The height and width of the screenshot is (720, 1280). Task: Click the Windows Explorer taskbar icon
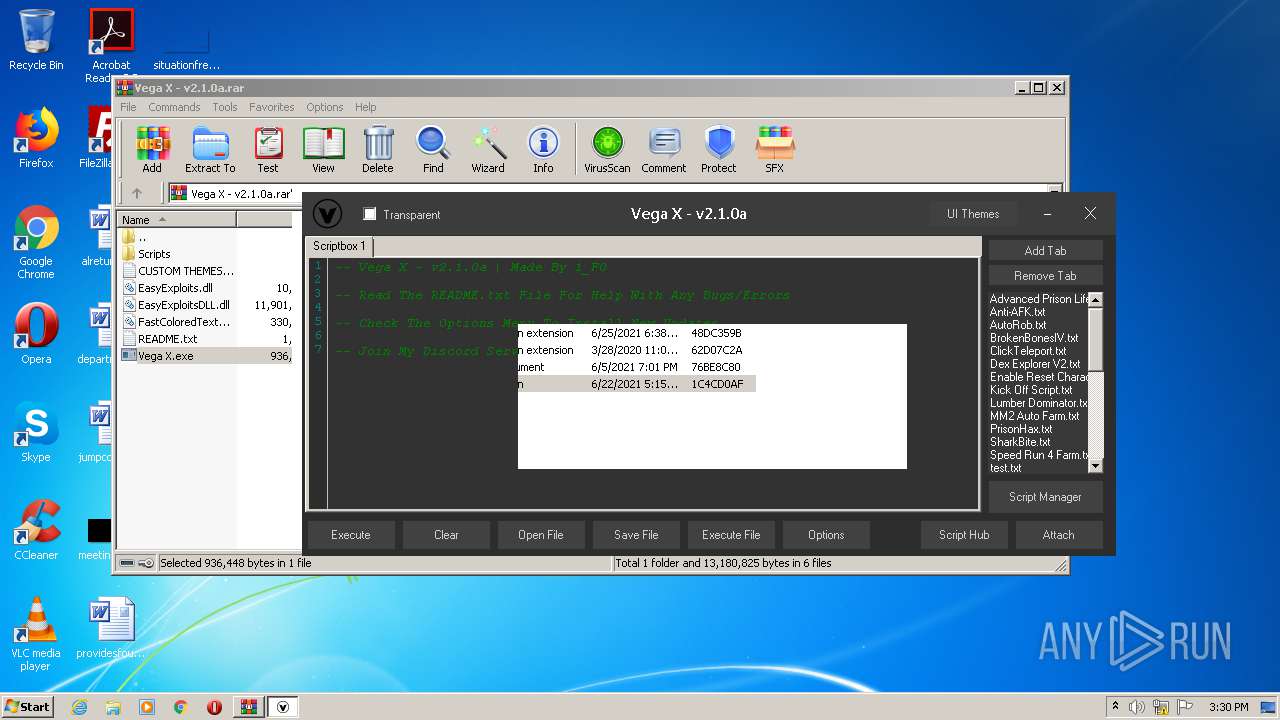click(x=113, y=707)
